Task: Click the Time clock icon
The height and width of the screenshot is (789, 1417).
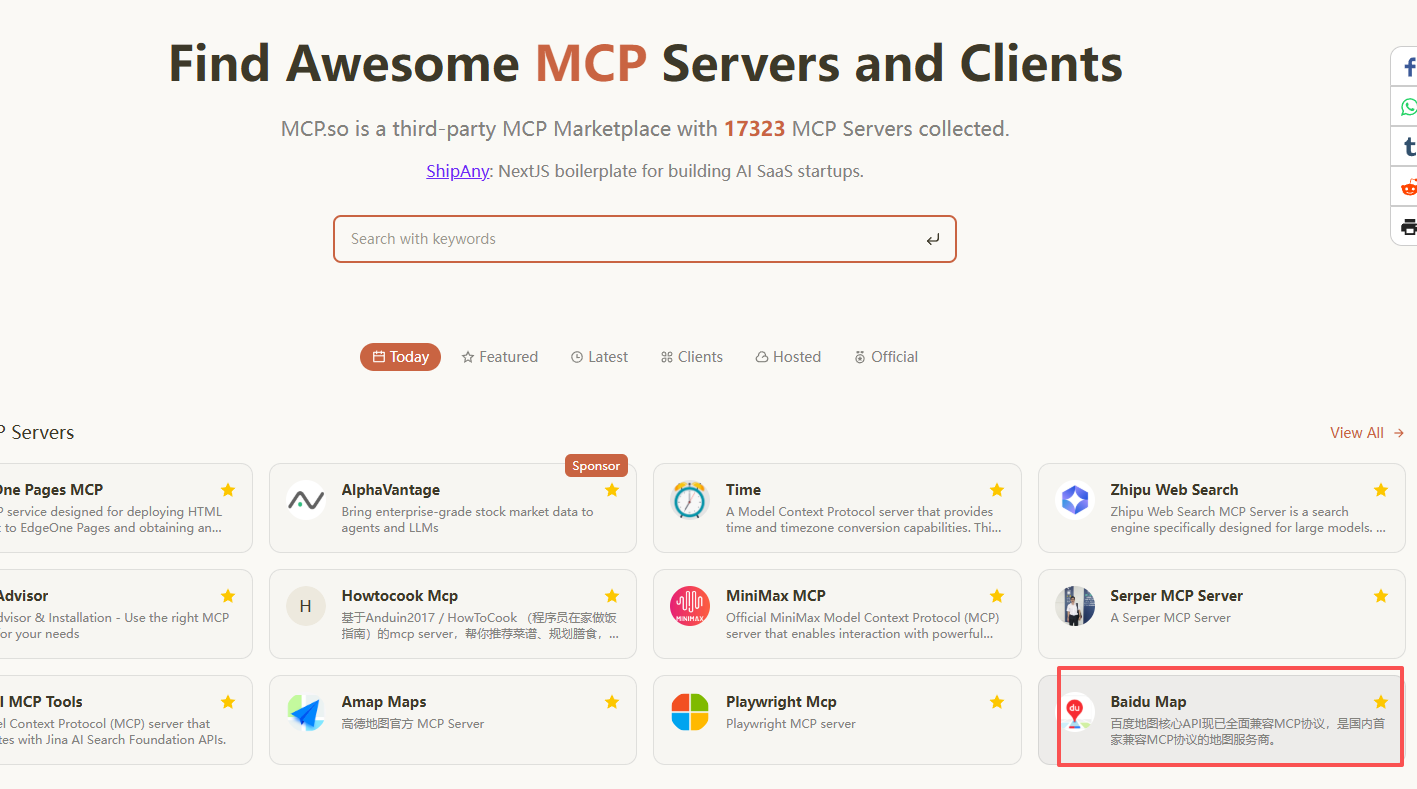Action: pos(690,500)
